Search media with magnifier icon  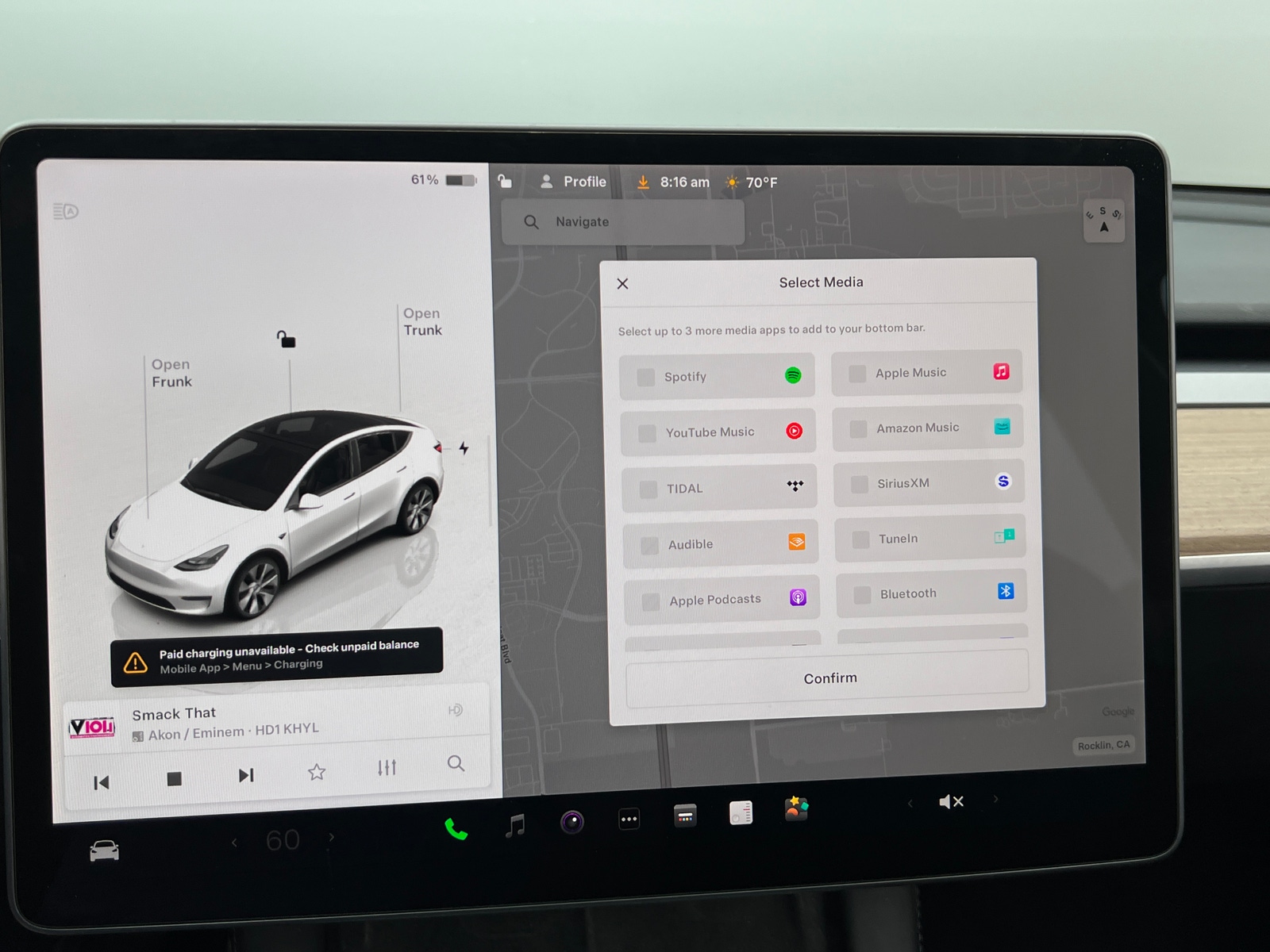tap(456, 763)
